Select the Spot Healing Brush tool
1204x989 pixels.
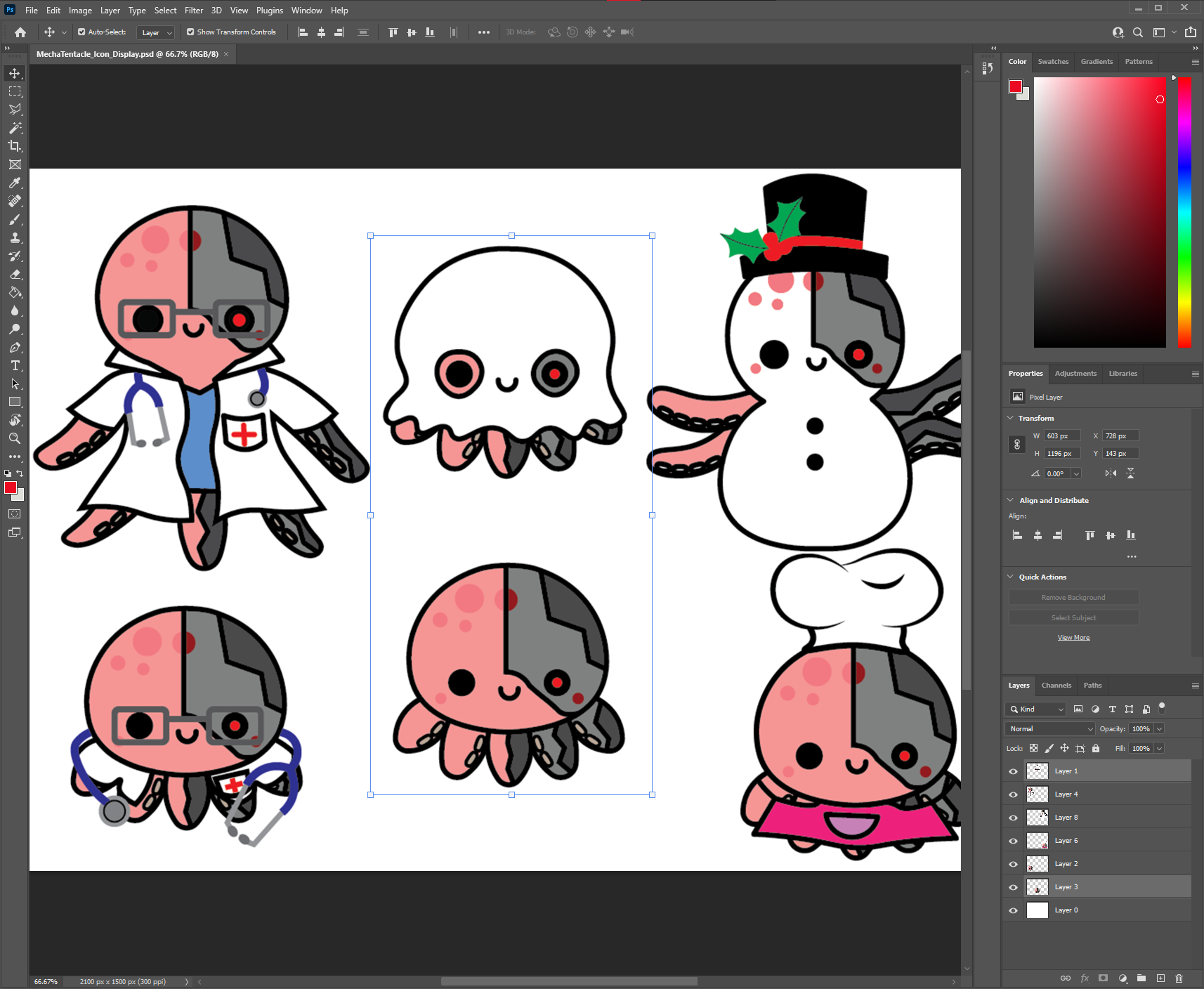click(x=15, y=201)
